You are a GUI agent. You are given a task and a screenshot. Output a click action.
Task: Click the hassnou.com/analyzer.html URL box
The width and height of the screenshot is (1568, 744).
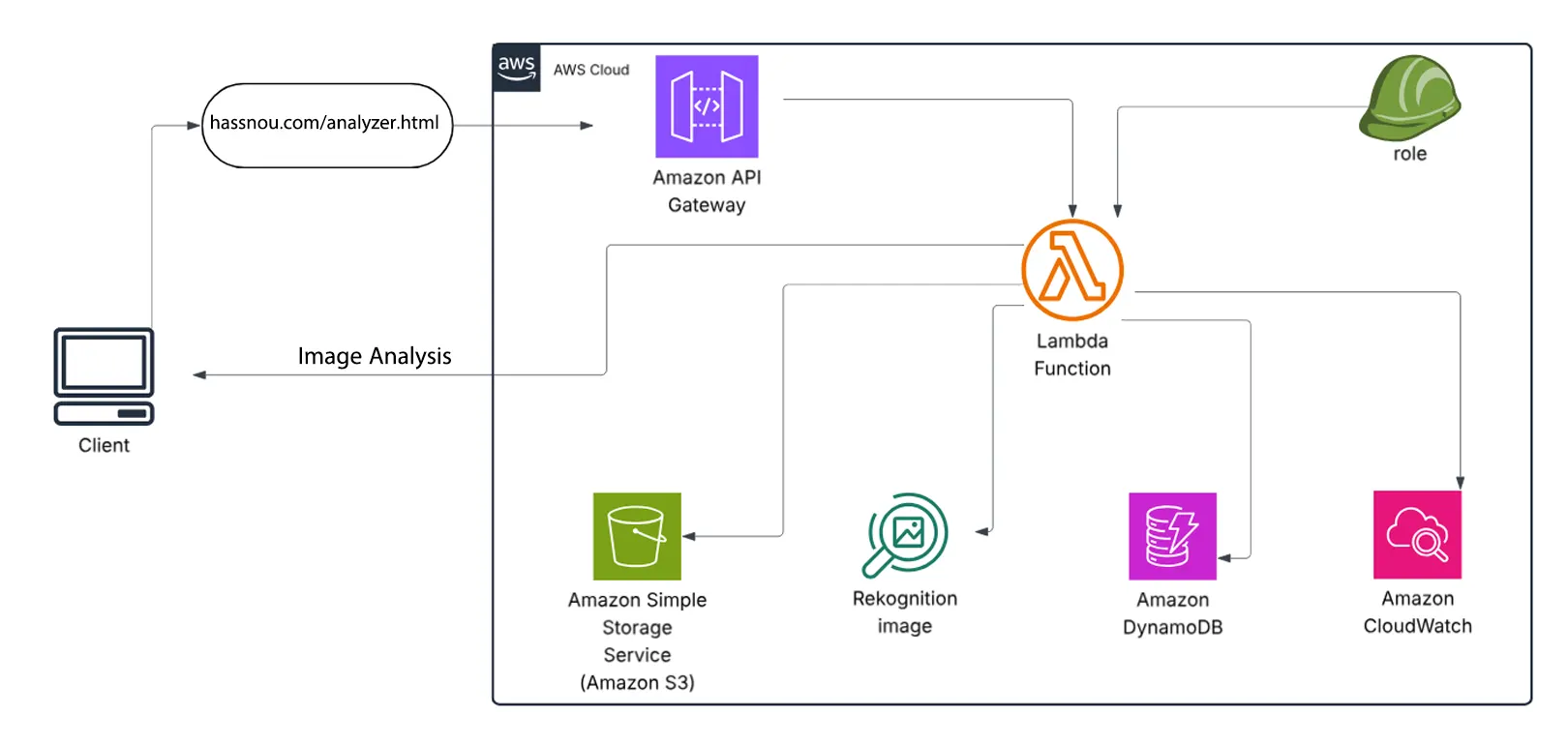327,125
